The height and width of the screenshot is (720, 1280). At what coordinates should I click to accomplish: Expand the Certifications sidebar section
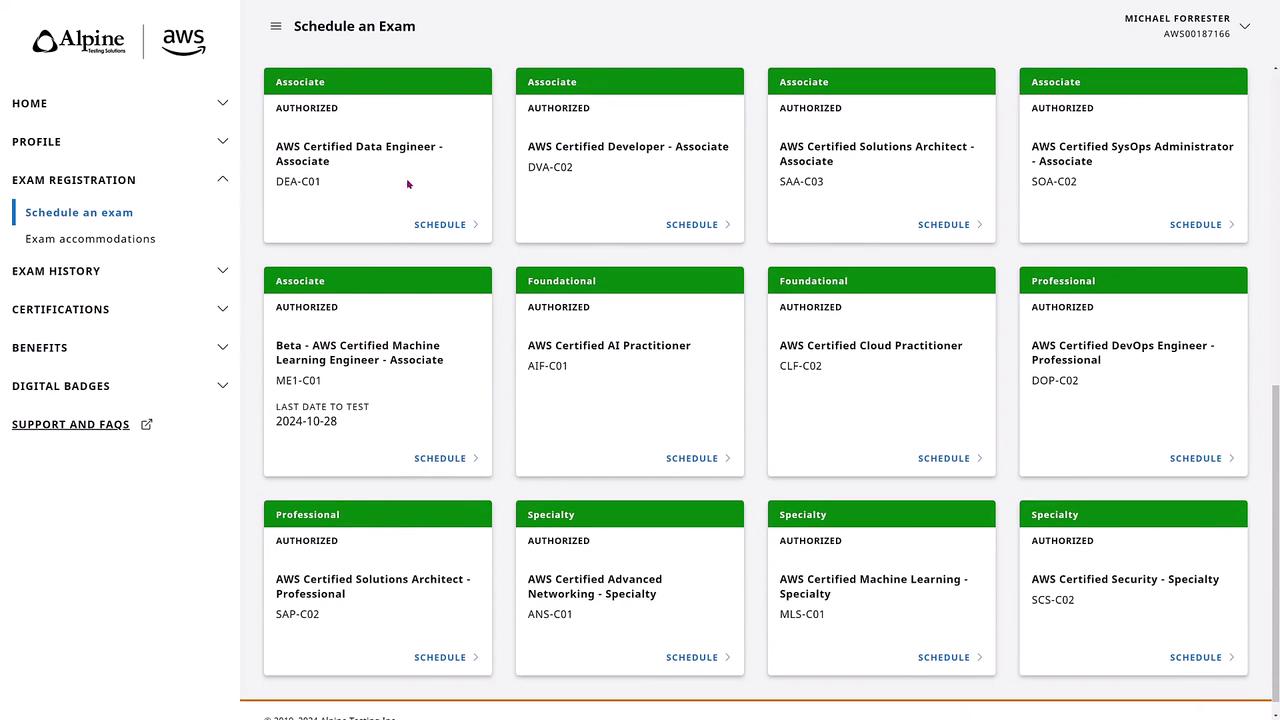click(x=222, y=309)
